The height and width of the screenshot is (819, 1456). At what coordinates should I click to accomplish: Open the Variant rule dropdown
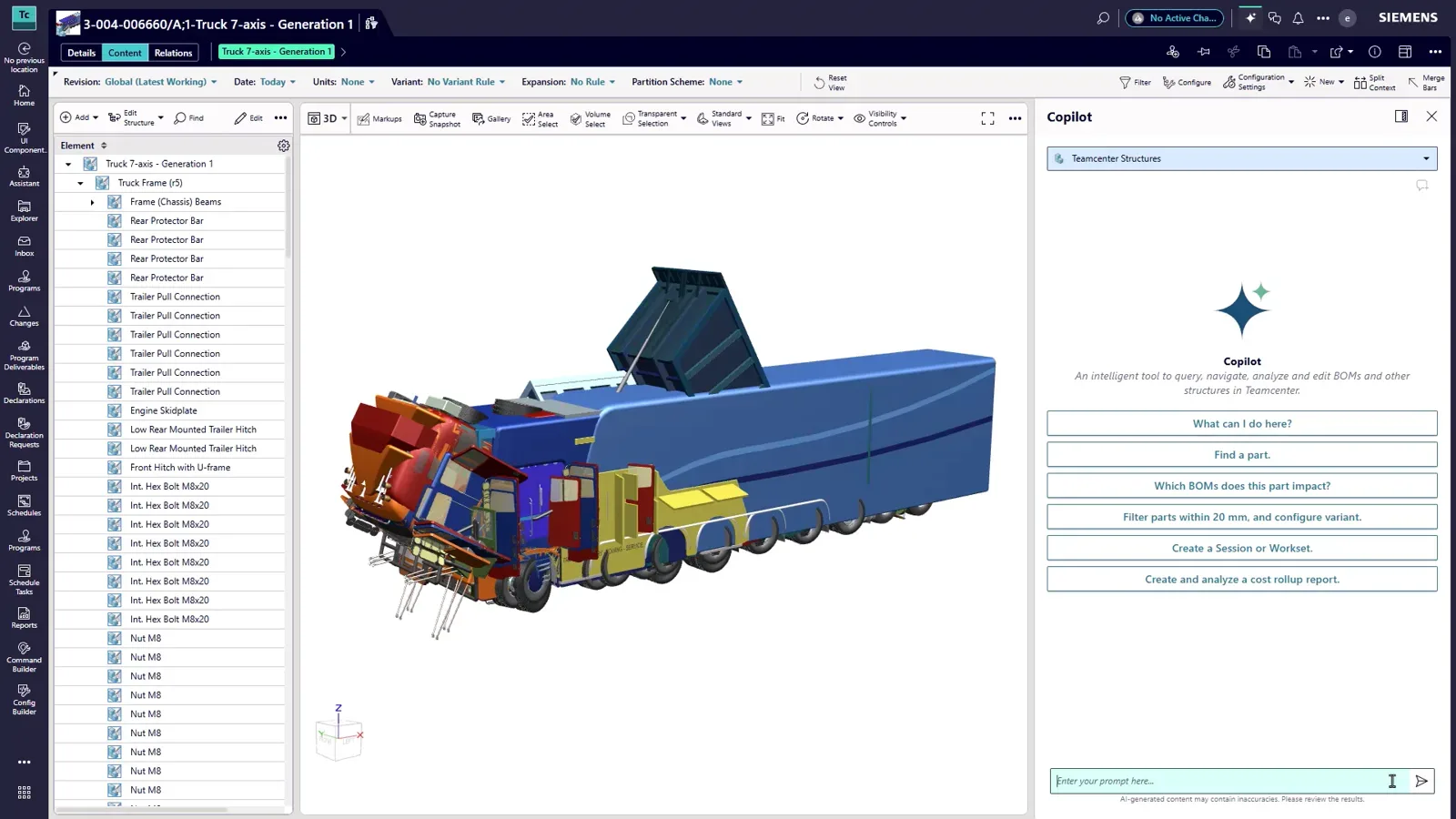point(466,82)
